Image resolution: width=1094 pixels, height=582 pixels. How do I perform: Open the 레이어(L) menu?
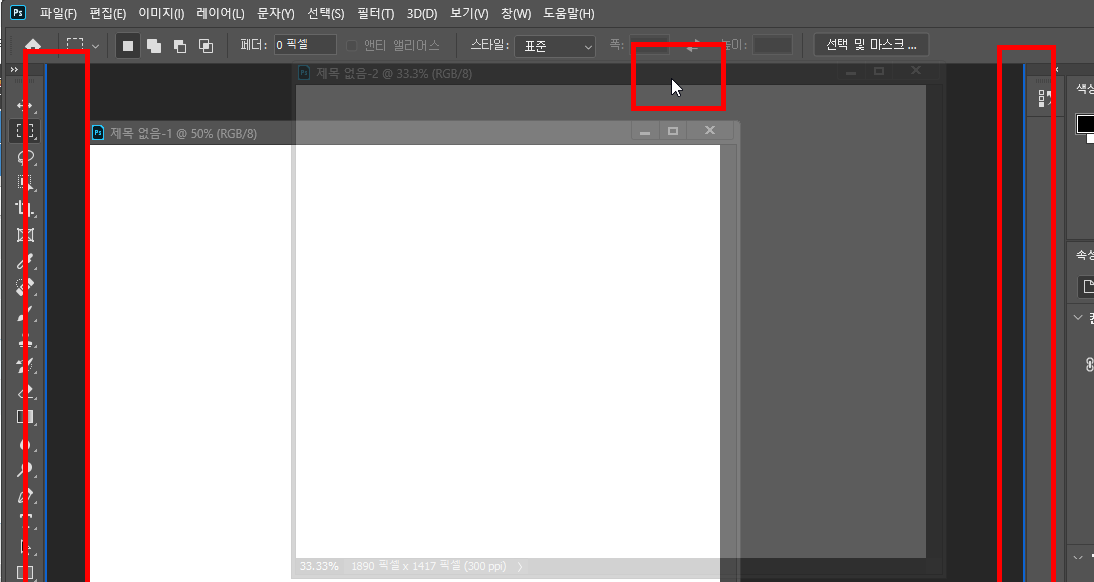point(221,14)
